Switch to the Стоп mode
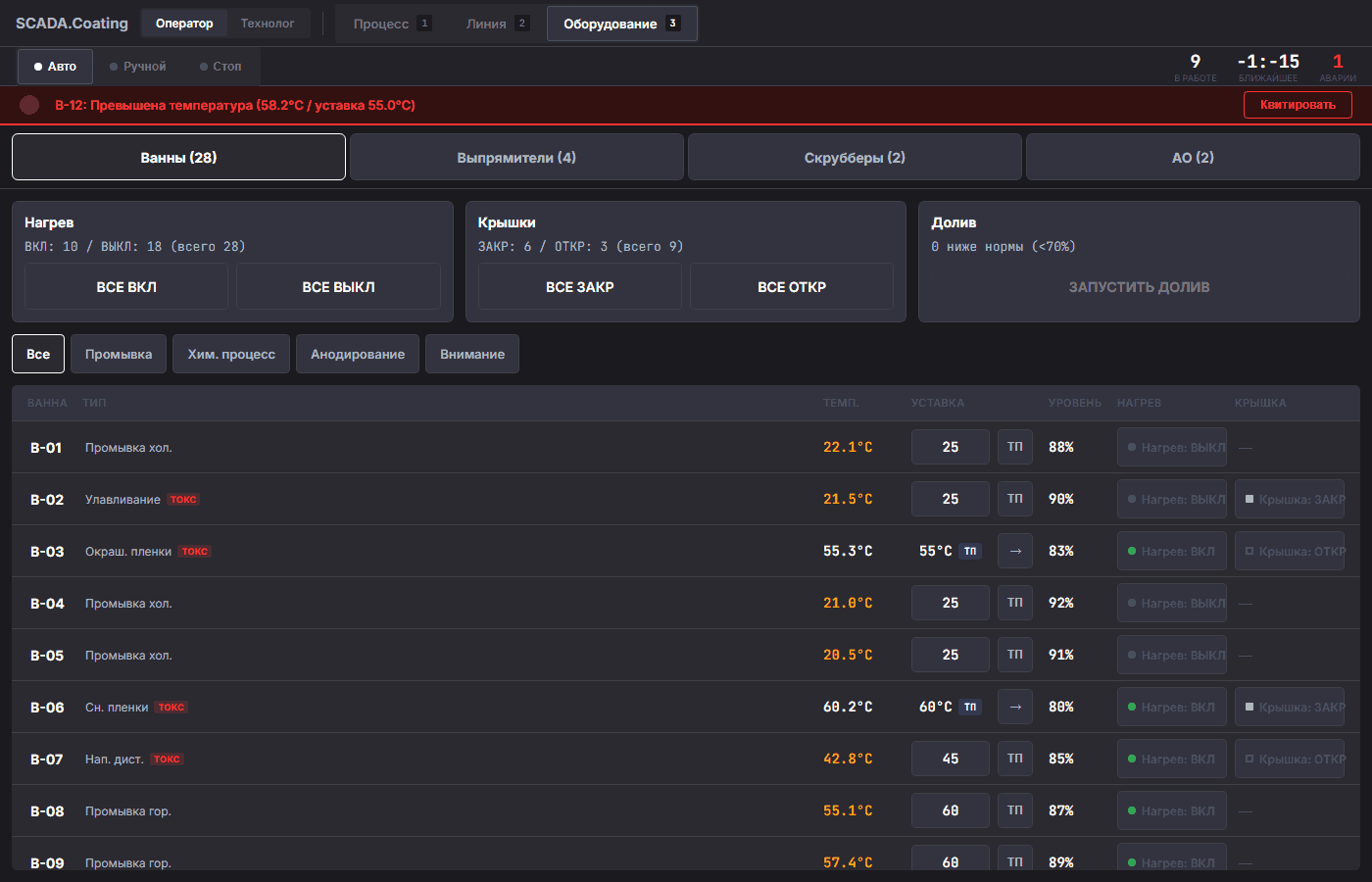The image size is (1372, 882). (x=220, y=67)
